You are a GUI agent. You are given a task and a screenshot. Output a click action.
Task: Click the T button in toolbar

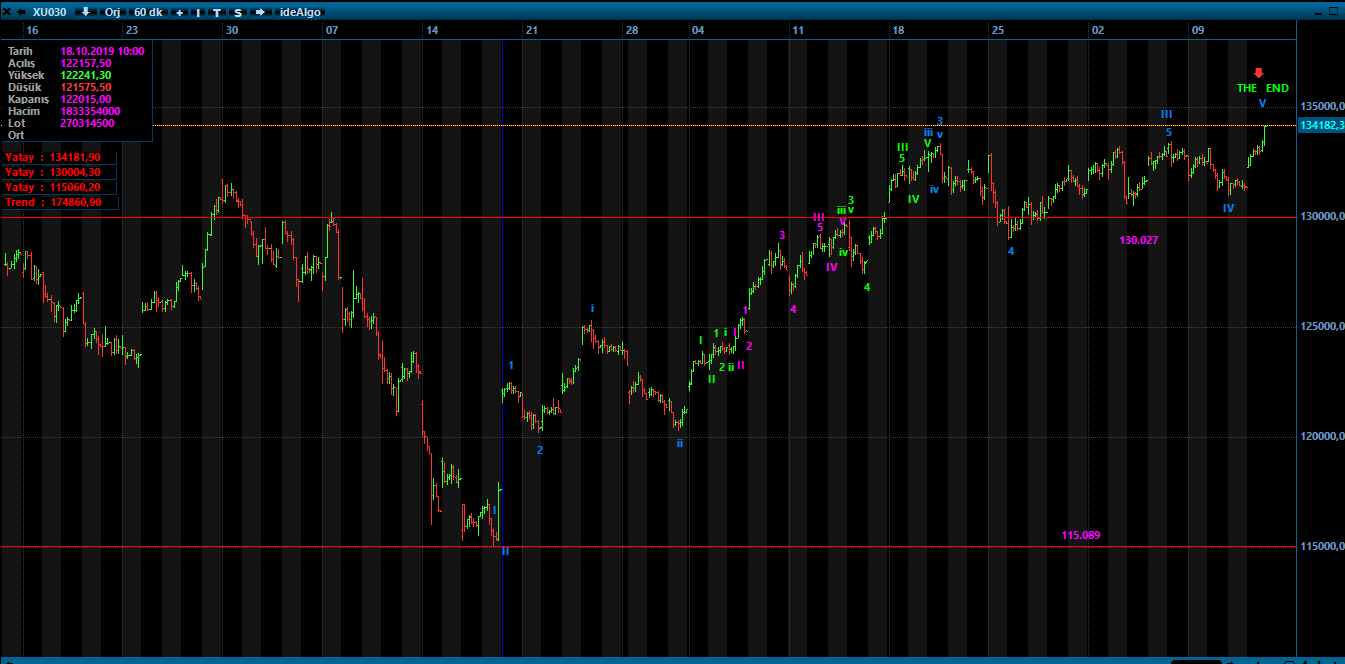point(217,12)
